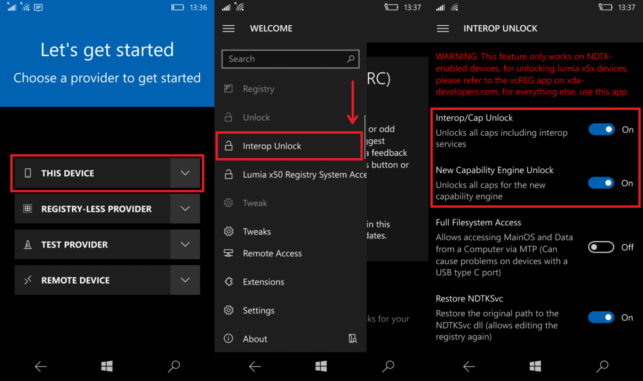Expand the THIS DEVICE chevron
Image resolution: width=643 pixels, height=381 pixels.
185,173
